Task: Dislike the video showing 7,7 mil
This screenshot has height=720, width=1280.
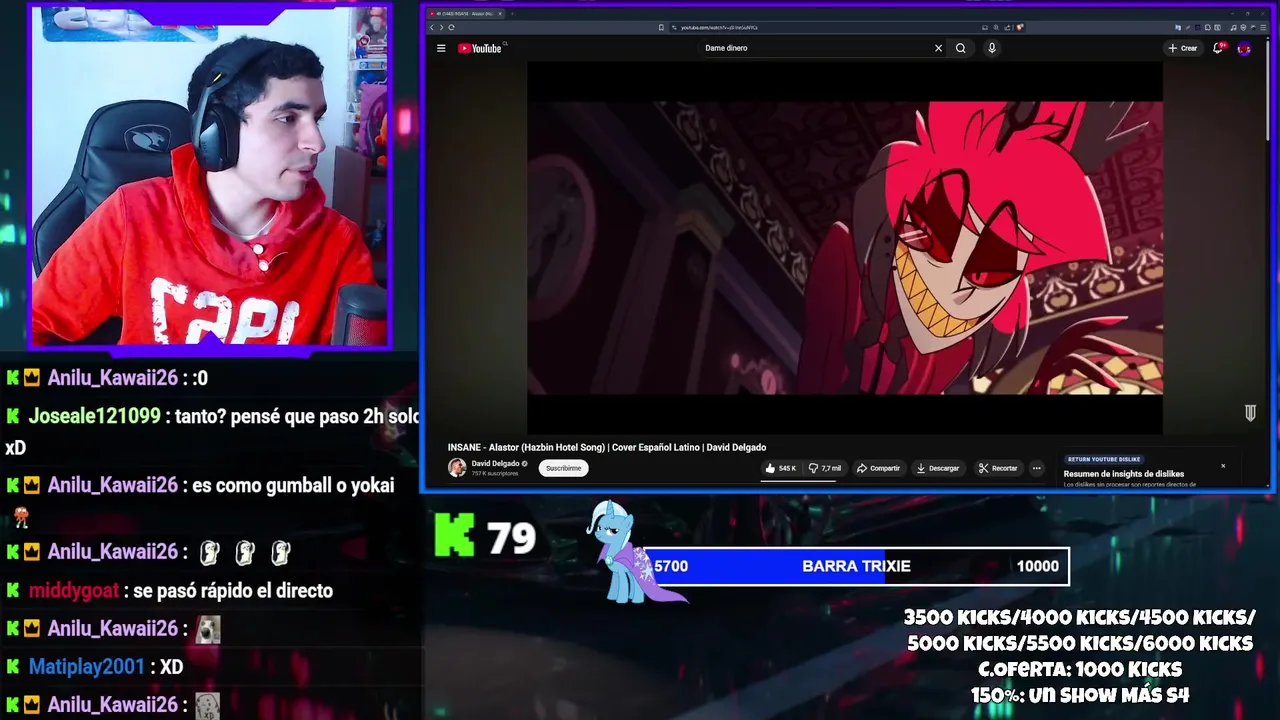Action: pos(825,468)
